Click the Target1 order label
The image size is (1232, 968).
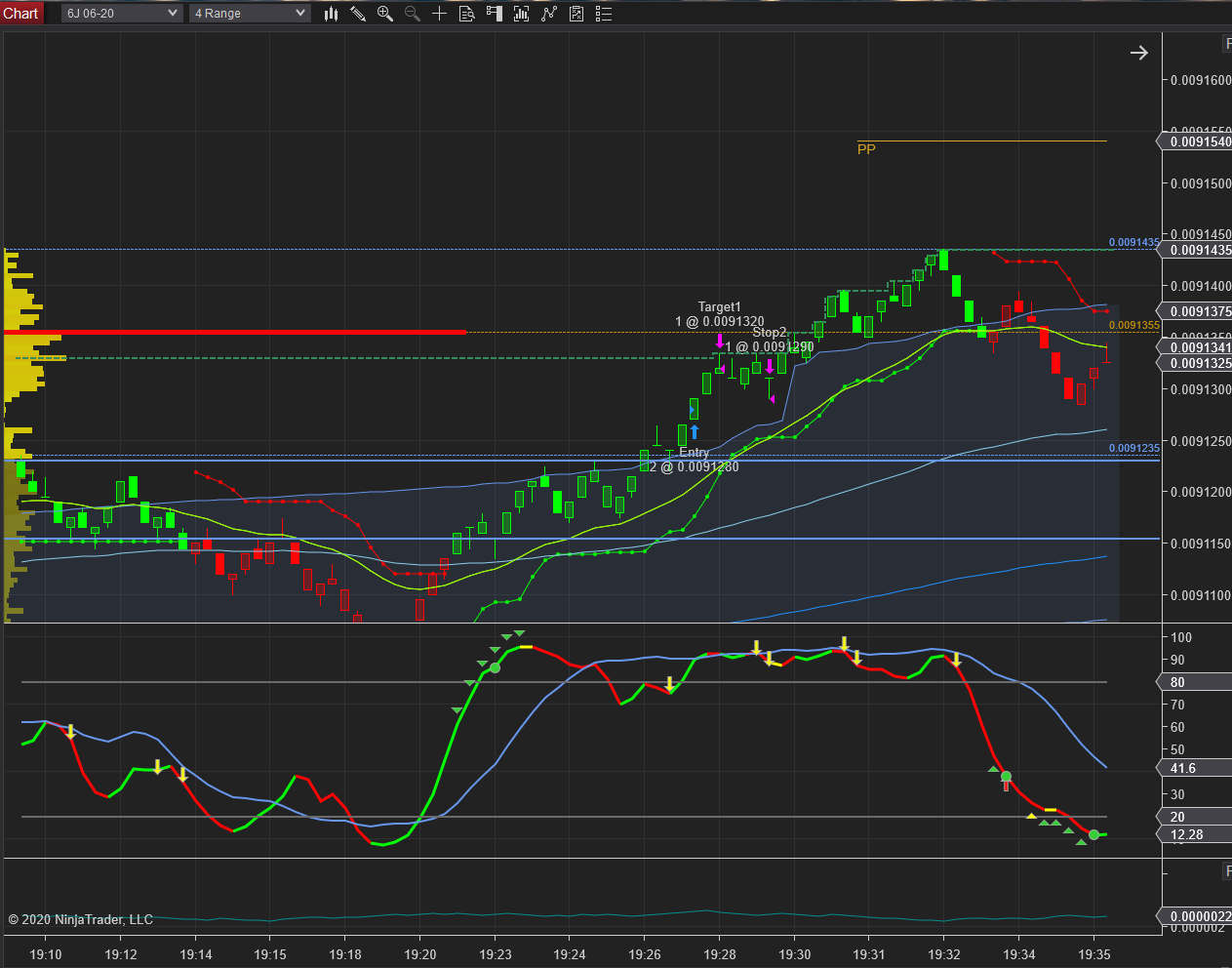(x=720, y=306)
